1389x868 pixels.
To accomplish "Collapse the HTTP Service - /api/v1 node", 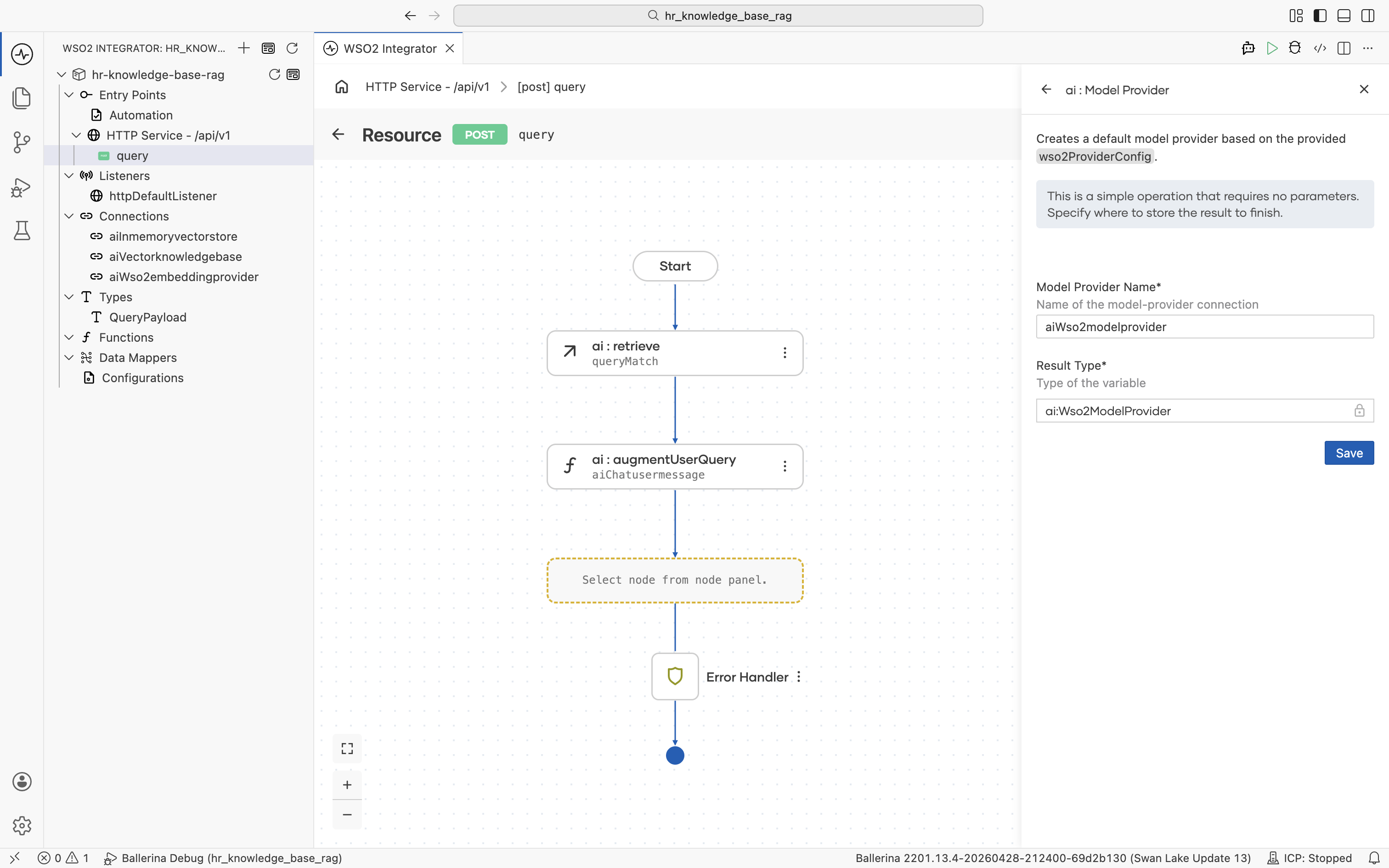I will coord(76,135).
